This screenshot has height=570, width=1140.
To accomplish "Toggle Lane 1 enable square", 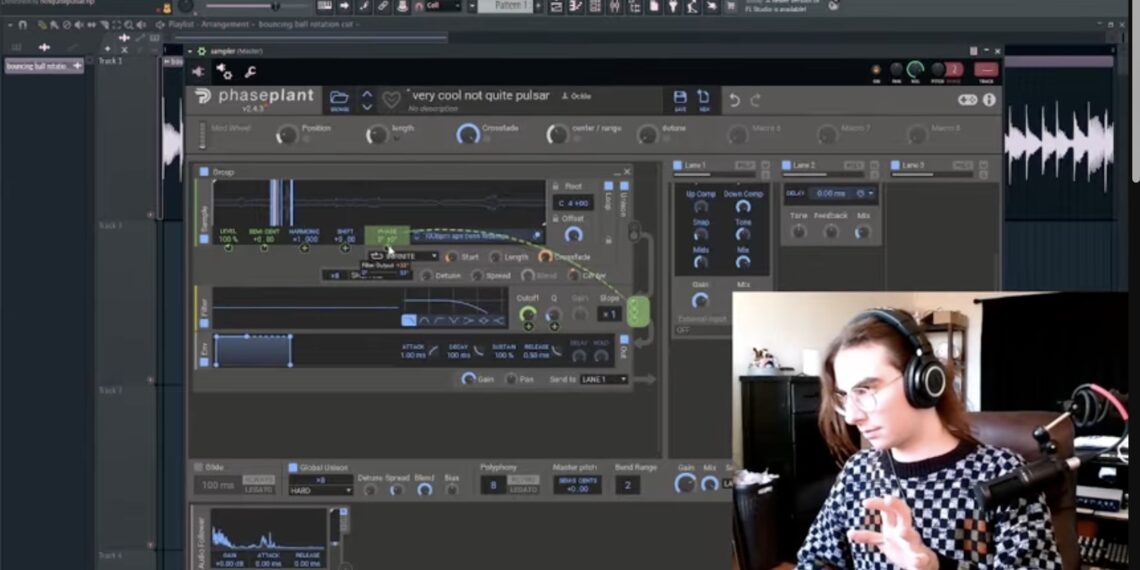I will click(675, 165).
